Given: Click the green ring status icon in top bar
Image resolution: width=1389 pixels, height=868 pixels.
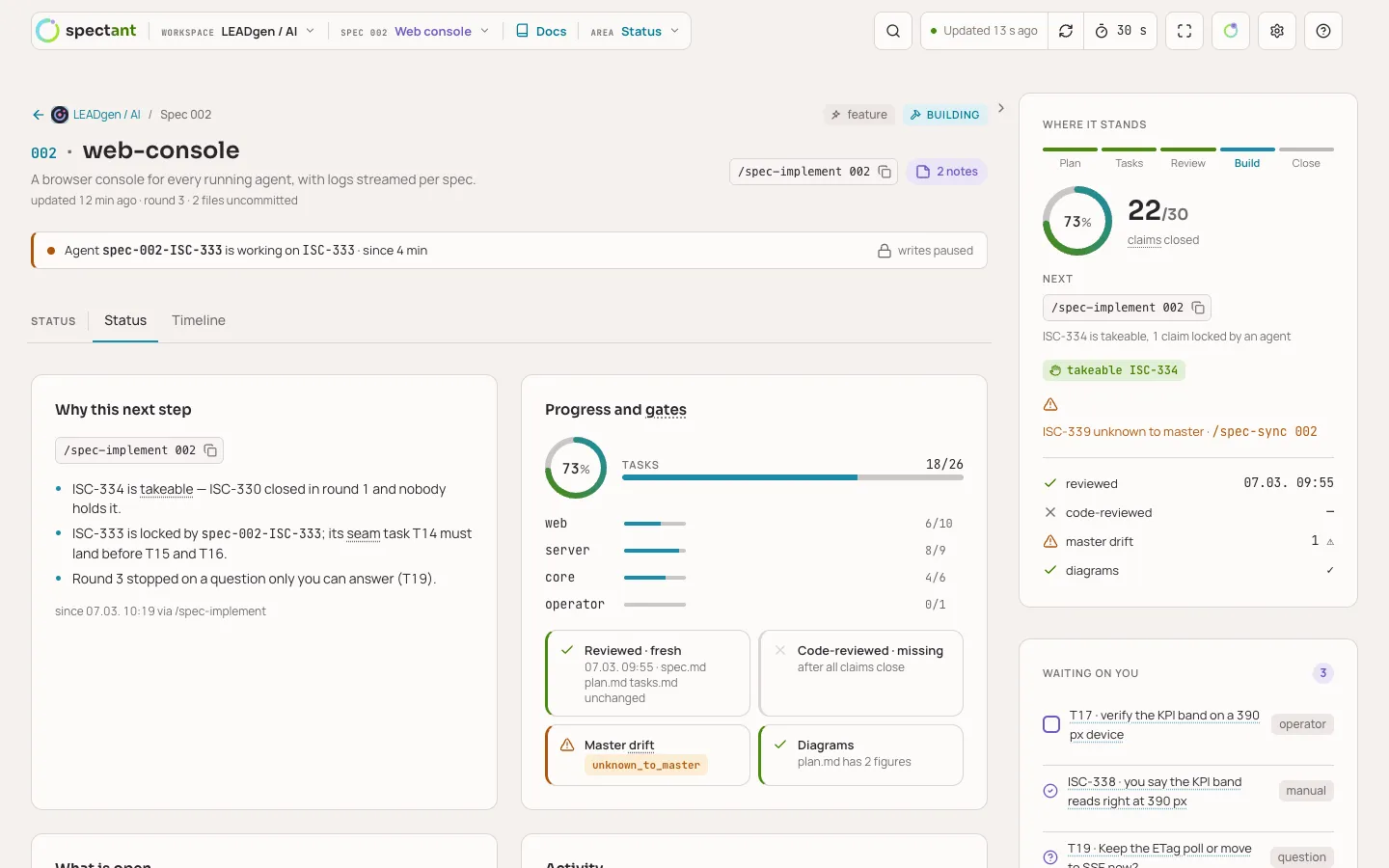Looking at the screenshot, I should 1231,31.
